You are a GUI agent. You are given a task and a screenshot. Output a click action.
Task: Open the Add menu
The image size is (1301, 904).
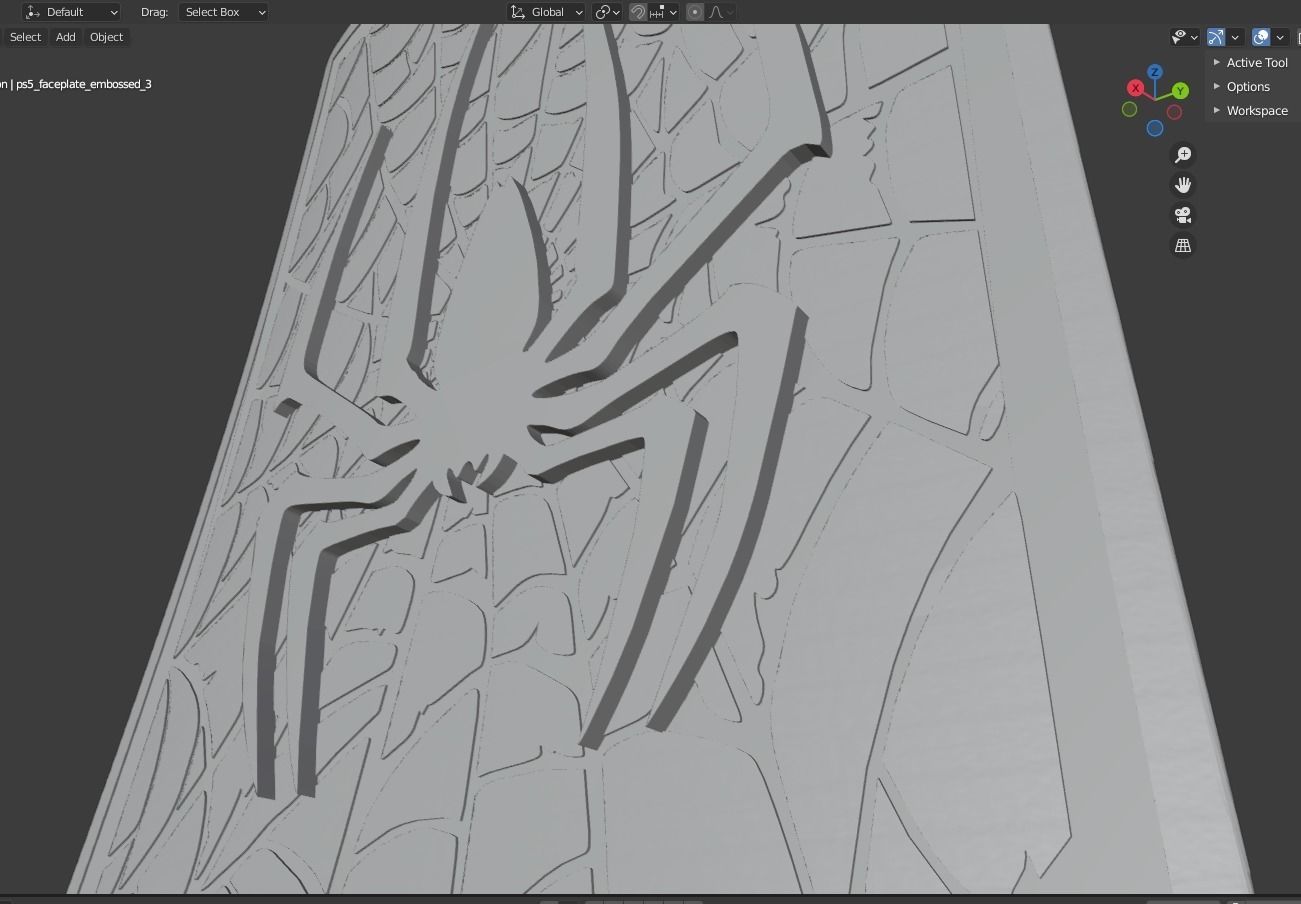pos(65,37)
